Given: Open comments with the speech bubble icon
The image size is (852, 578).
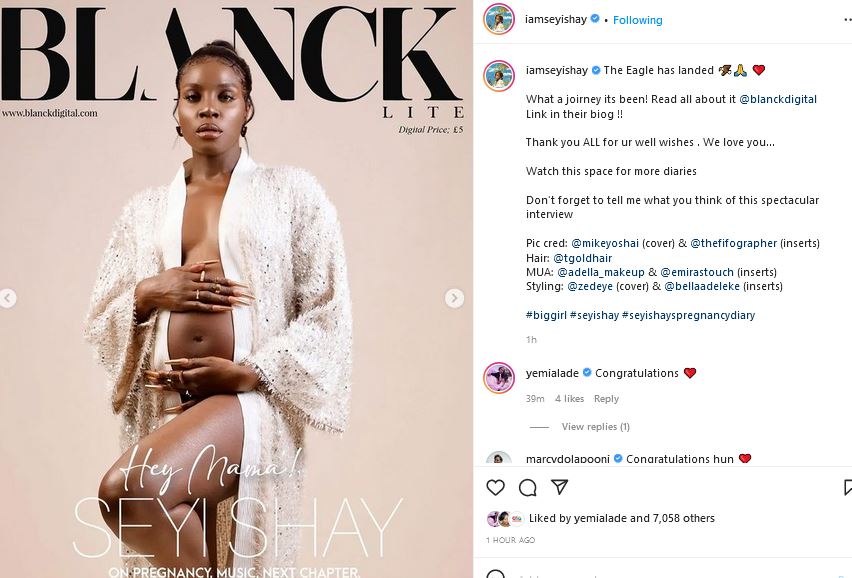Looking at the screenshot, I should pyautogui.click(x=527, y=488).
